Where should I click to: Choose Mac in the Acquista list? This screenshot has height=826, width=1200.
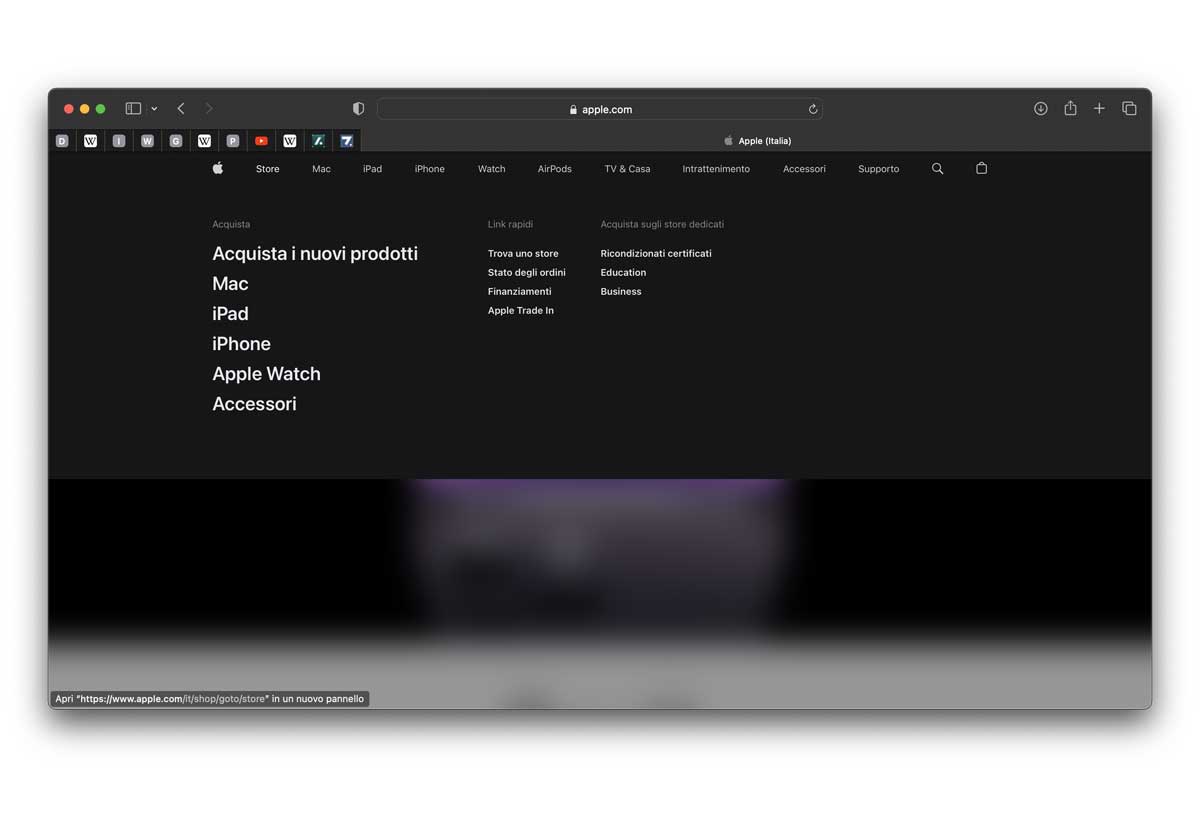point(230,284)
